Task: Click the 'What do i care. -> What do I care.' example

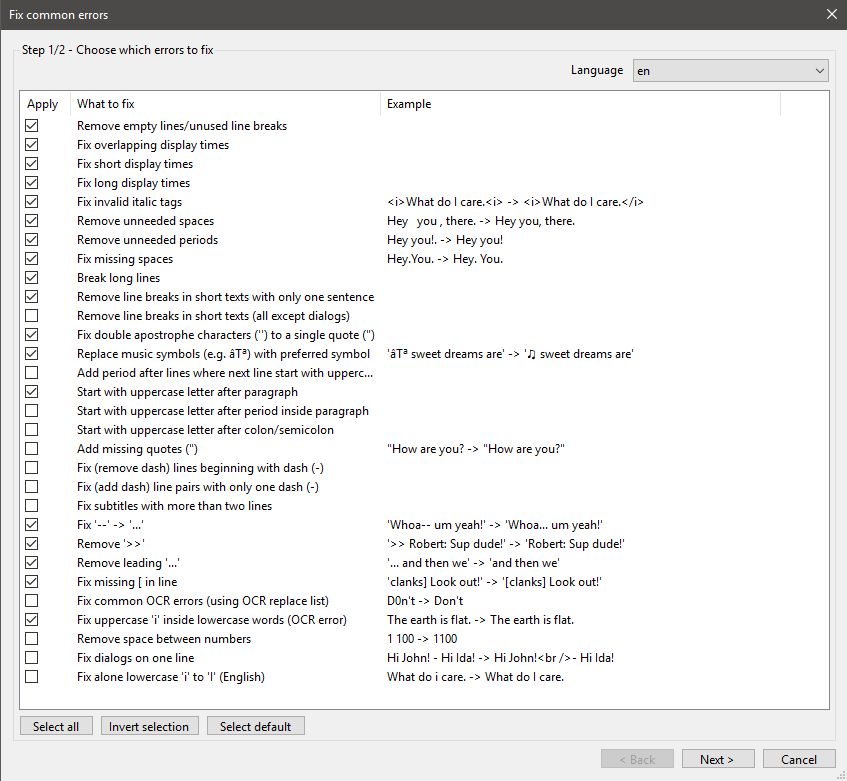Action: coord(475,677)
